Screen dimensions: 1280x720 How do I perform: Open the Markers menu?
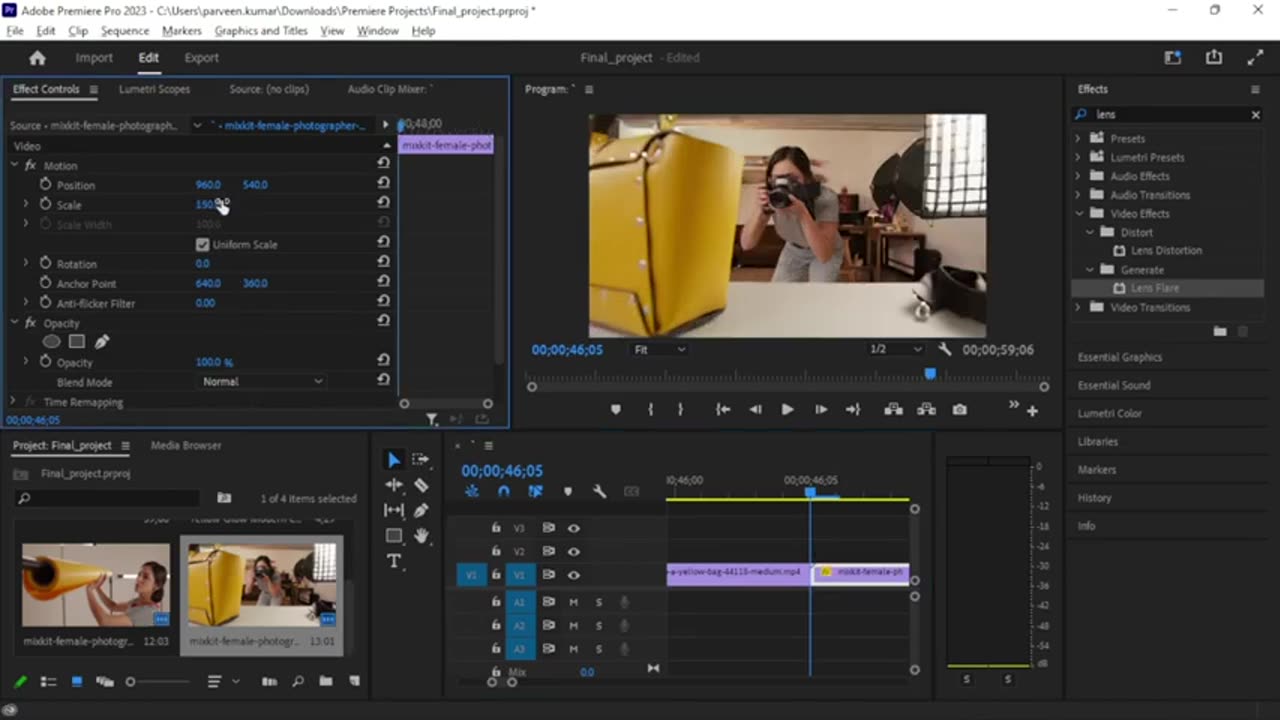pyautogui.click(x=181, y=31)
